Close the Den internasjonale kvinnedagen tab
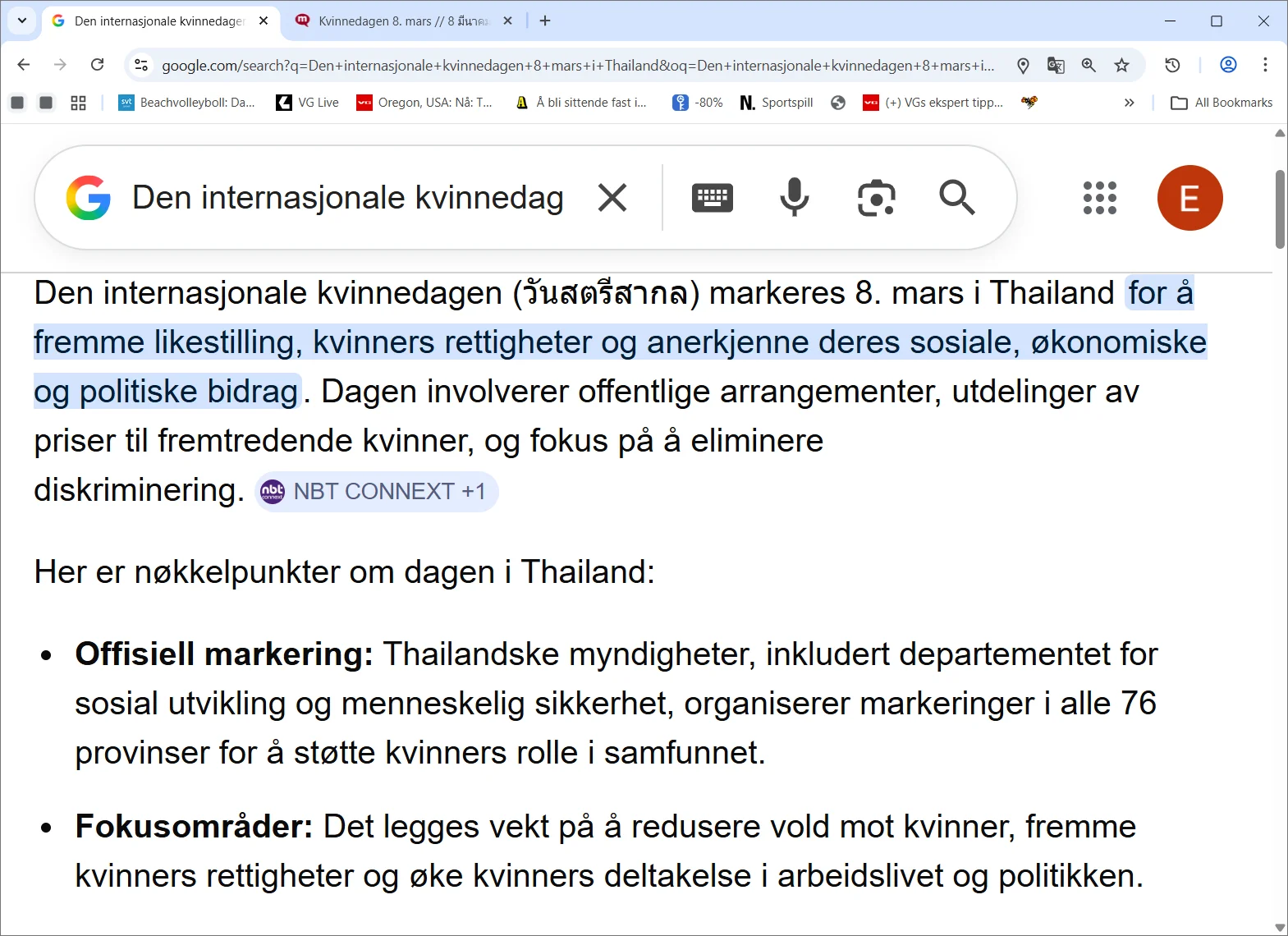1288x936 pixels. (264, 21)
